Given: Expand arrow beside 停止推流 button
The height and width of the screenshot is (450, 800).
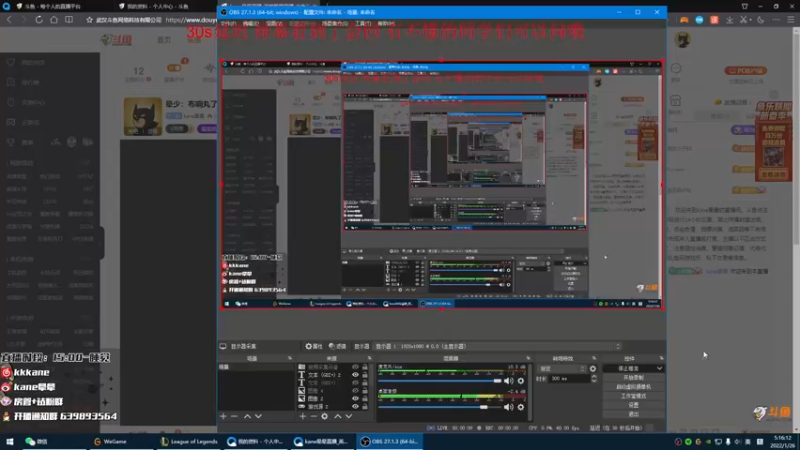Looking at the screenshot, I should coord(659,368).
